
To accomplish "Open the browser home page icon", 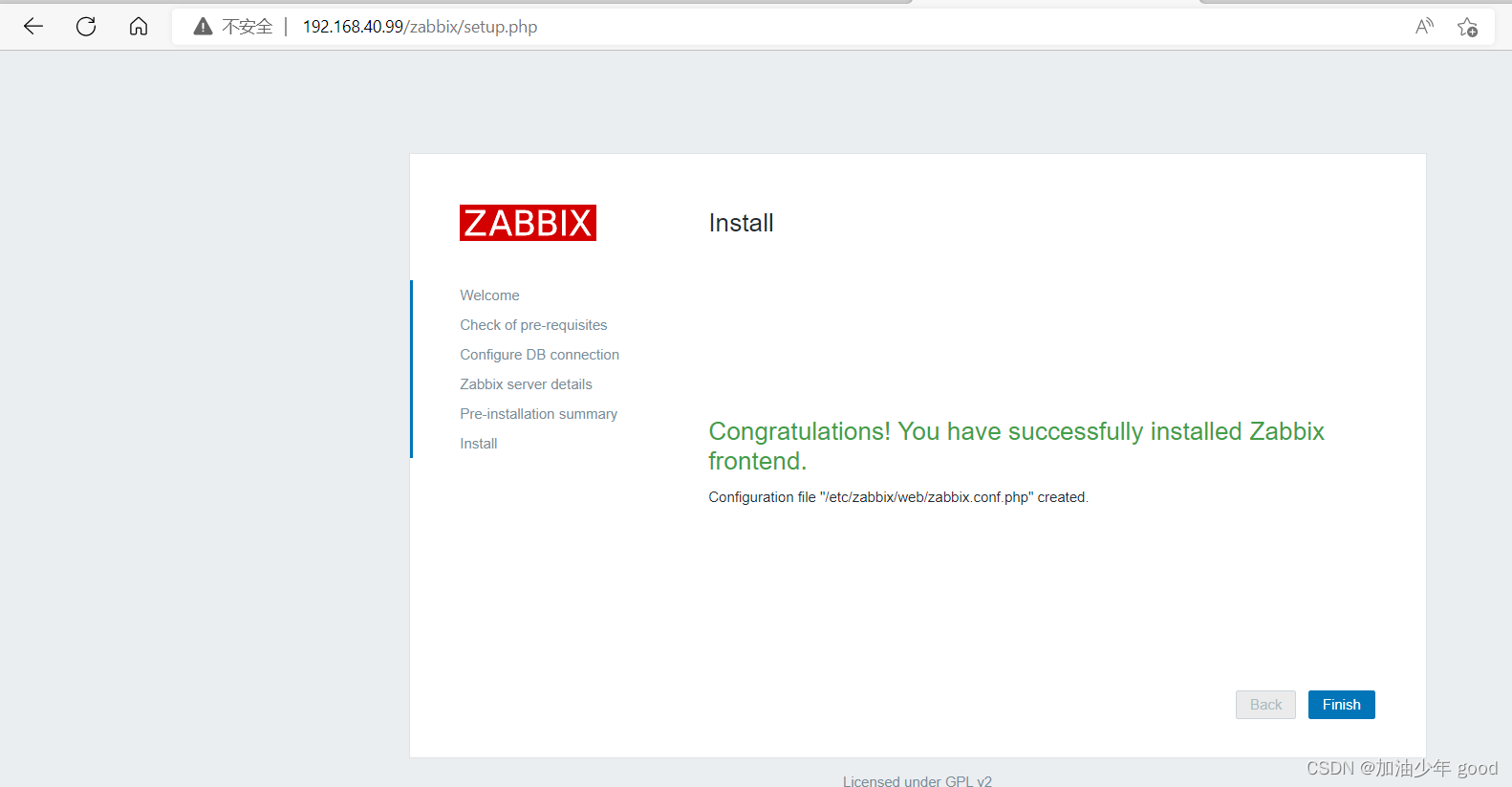I will (x=139, y=27).
